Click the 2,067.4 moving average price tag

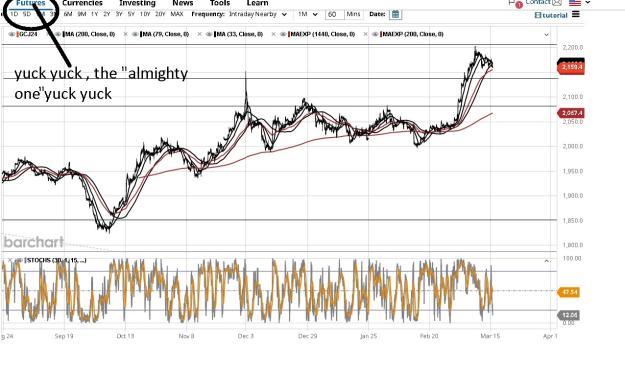(x=571, y=113)
